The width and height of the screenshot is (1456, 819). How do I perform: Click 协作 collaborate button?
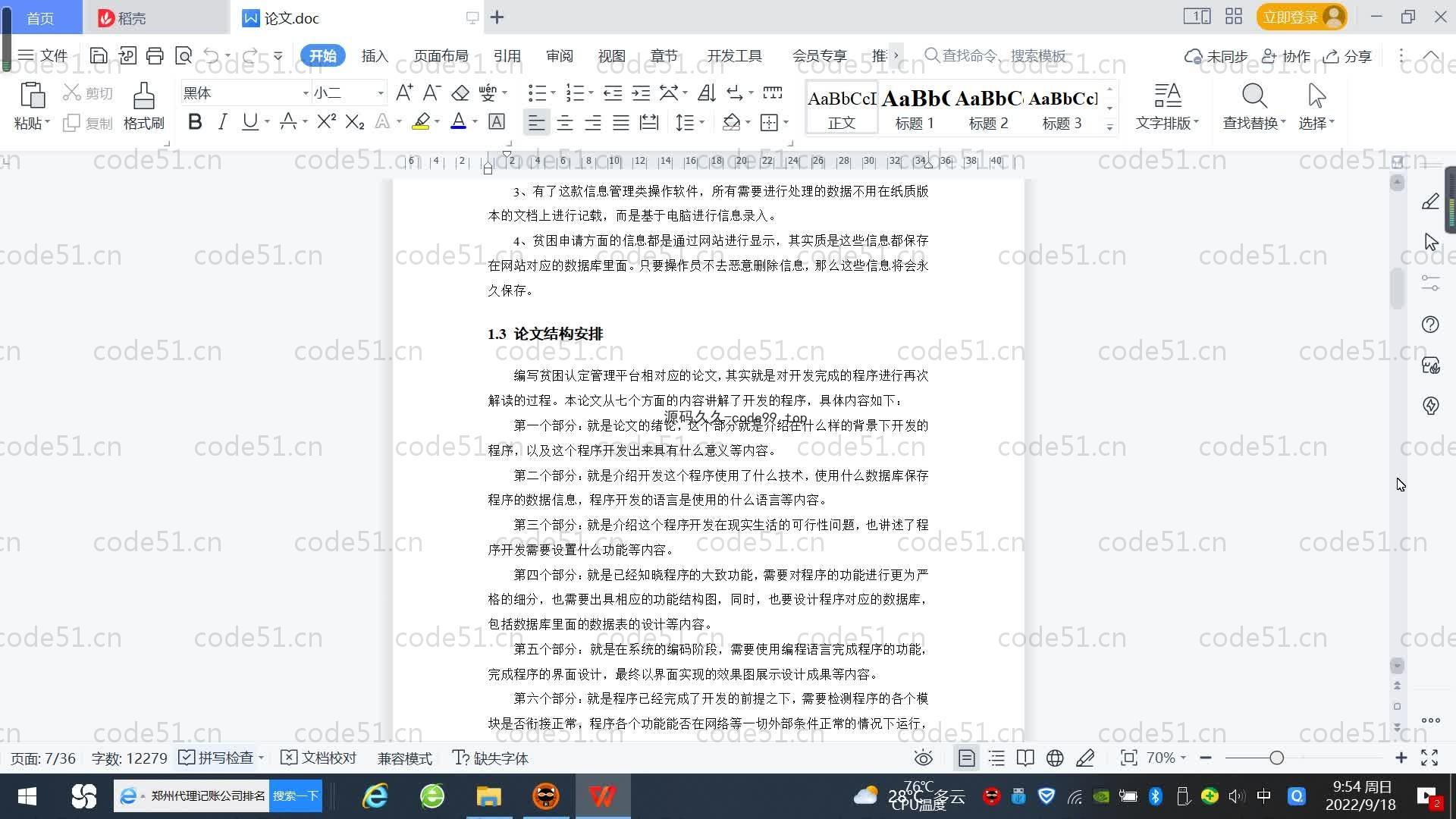[1286, 56]
